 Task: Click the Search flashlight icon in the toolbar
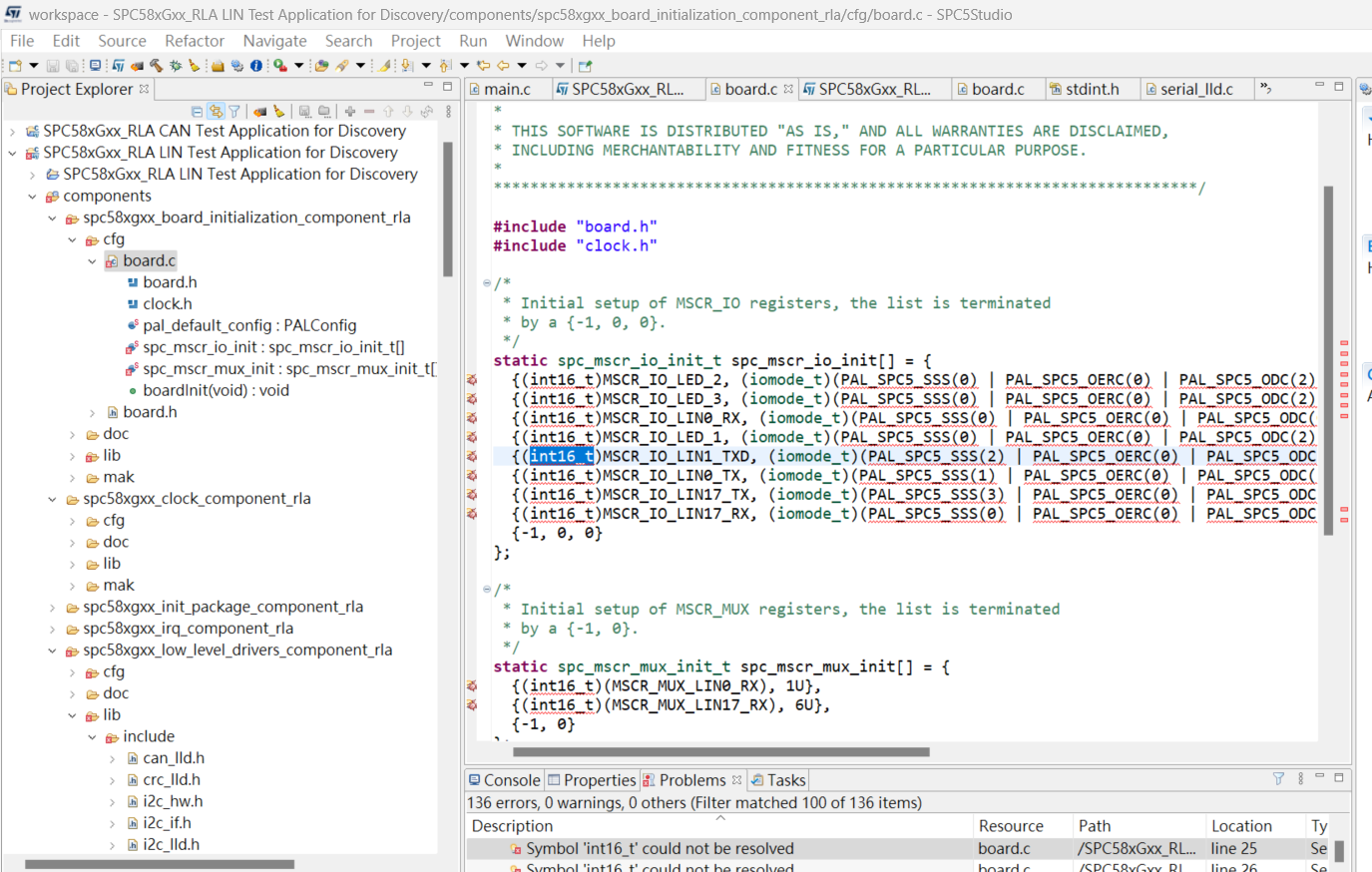pos(343,64)
